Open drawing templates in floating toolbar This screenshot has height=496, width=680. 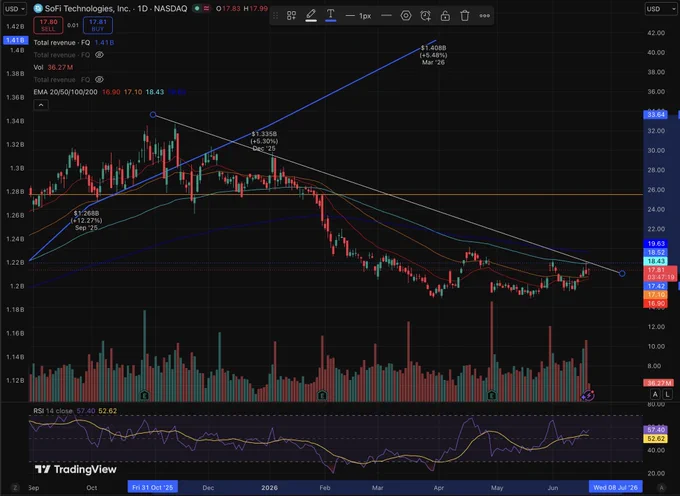pyautogui.click(x=291, y=16)
